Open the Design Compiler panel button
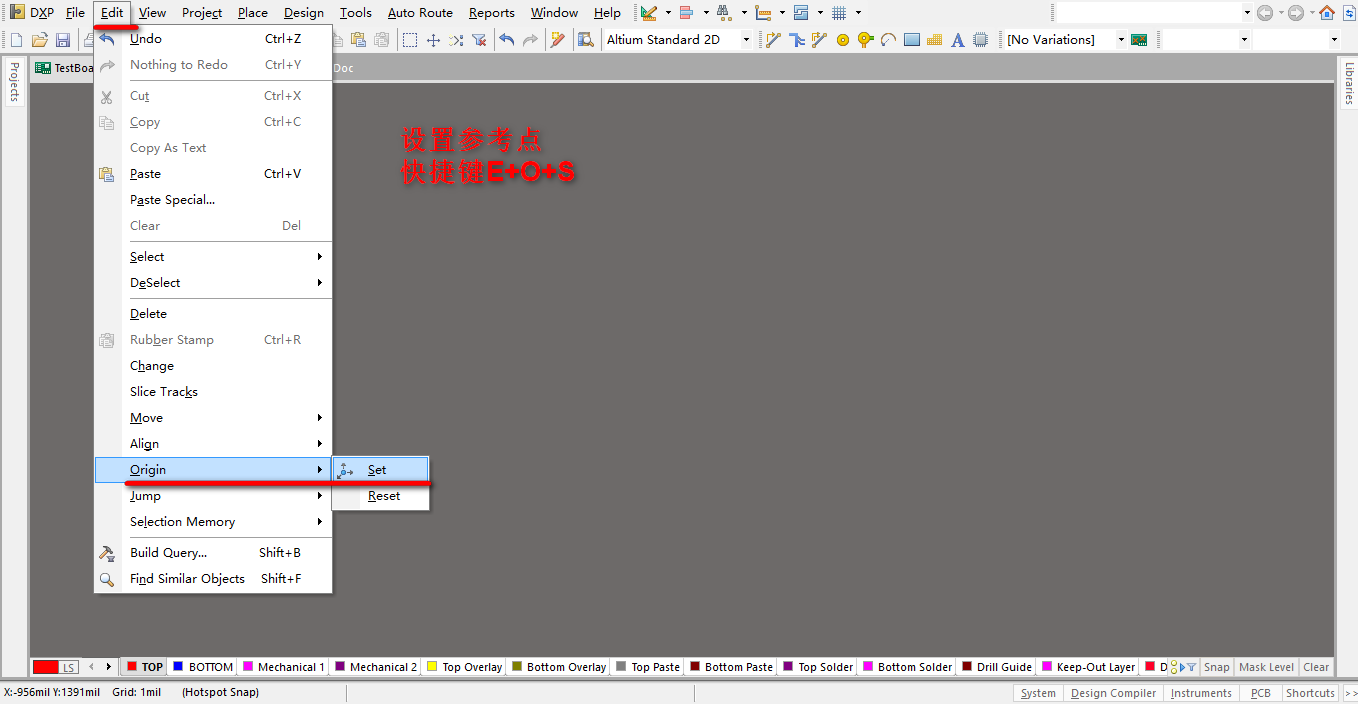 coord(1112,693)
